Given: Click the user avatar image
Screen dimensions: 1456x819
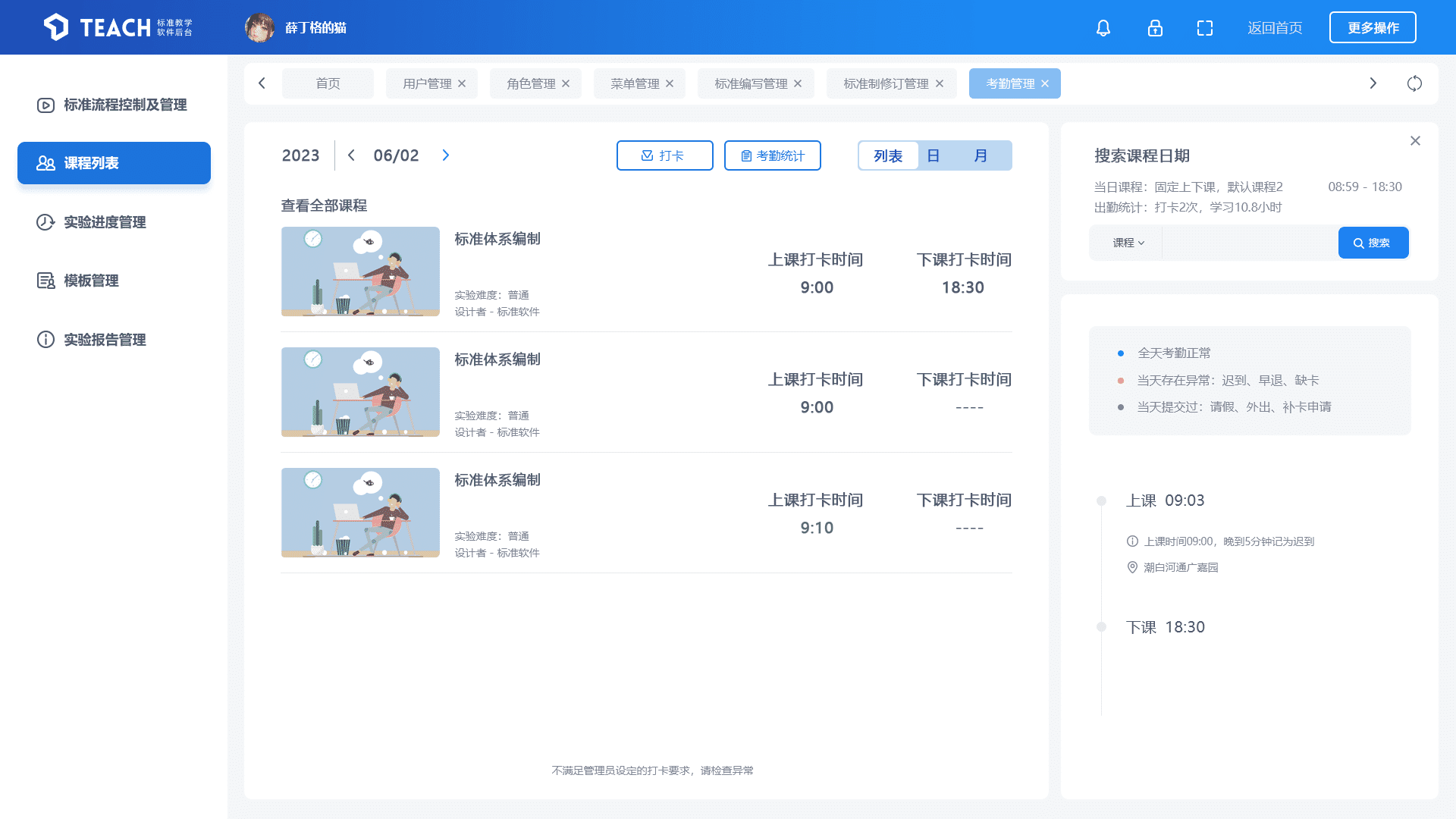Looking at the screenshot, I should pos(259,28).
